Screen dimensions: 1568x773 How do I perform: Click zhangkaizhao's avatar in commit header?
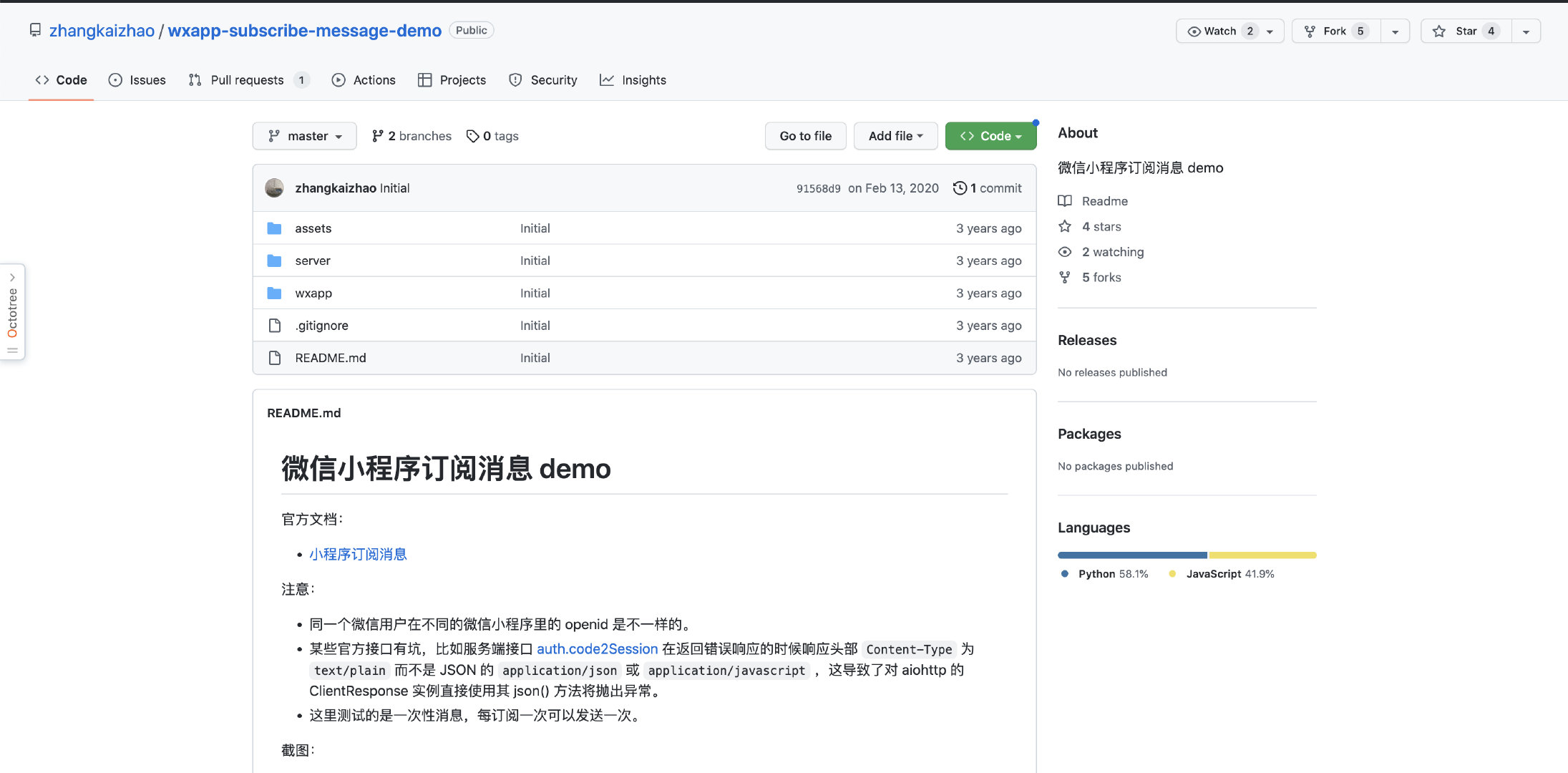(274, 188)
